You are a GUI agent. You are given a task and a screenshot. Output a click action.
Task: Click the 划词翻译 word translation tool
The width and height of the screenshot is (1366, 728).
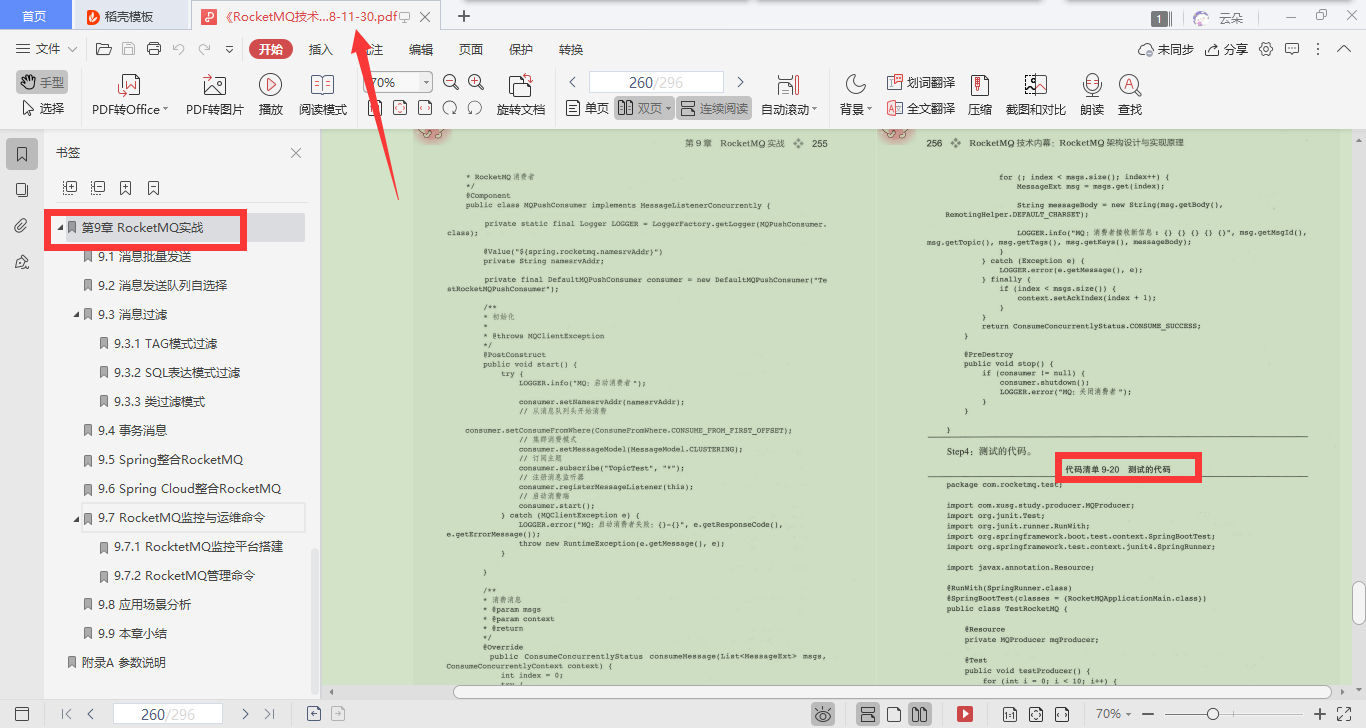pyautogui.click(x=920, y=83)
